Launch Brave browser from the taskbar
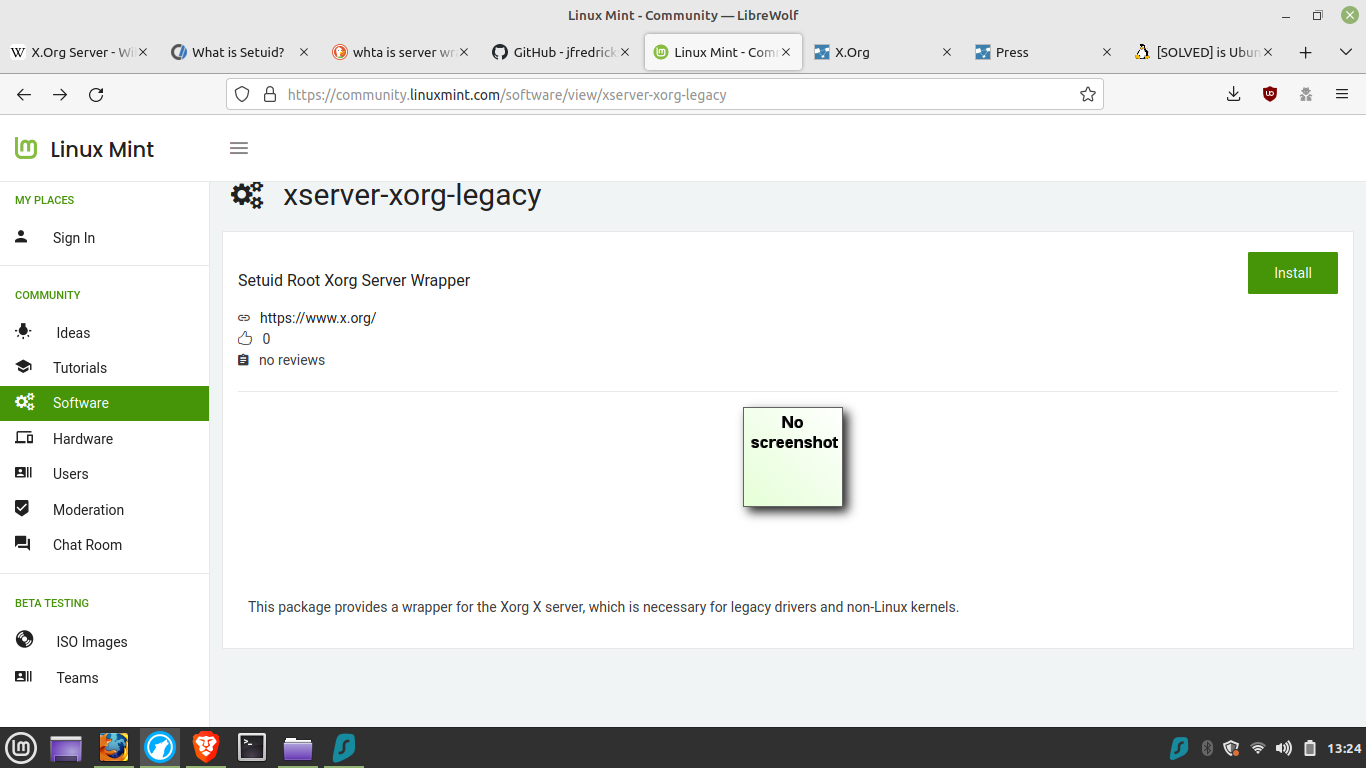 tap(206, 748)
